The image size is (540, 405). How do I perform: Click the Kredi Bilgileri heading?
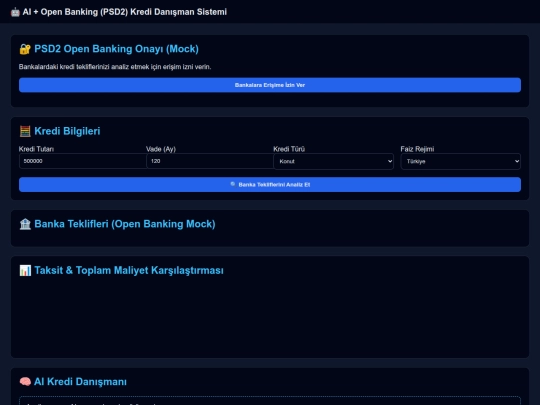67,131
